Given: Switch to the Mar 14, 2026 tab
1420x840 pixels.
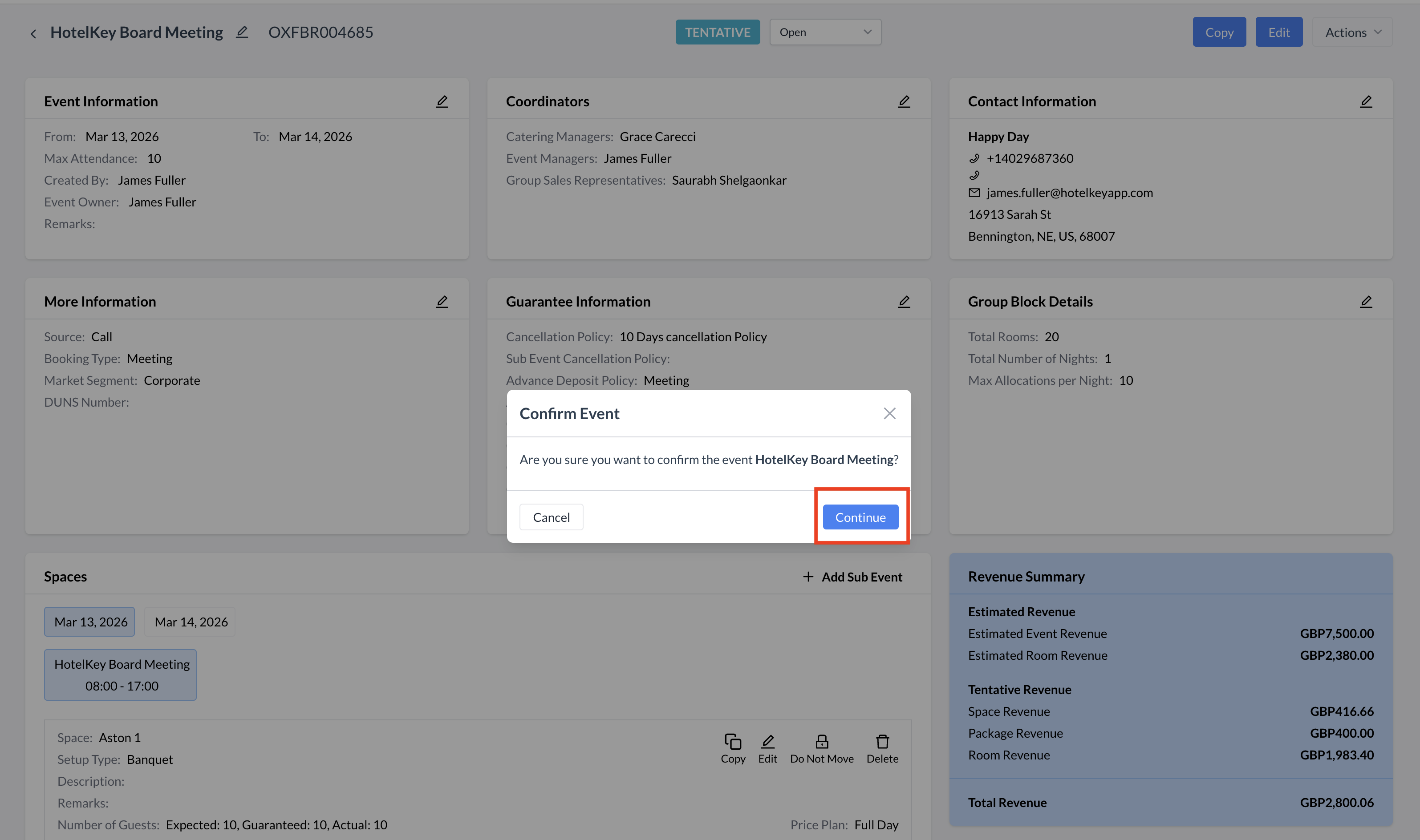Looking at the screenshot, I should 191,622.
